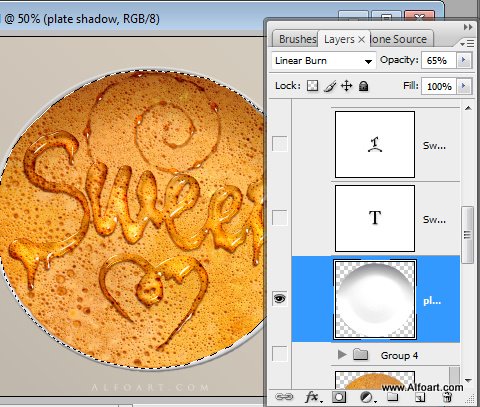Create new fill or adjustment layer
Screen dimensions: 480x407
367,397
